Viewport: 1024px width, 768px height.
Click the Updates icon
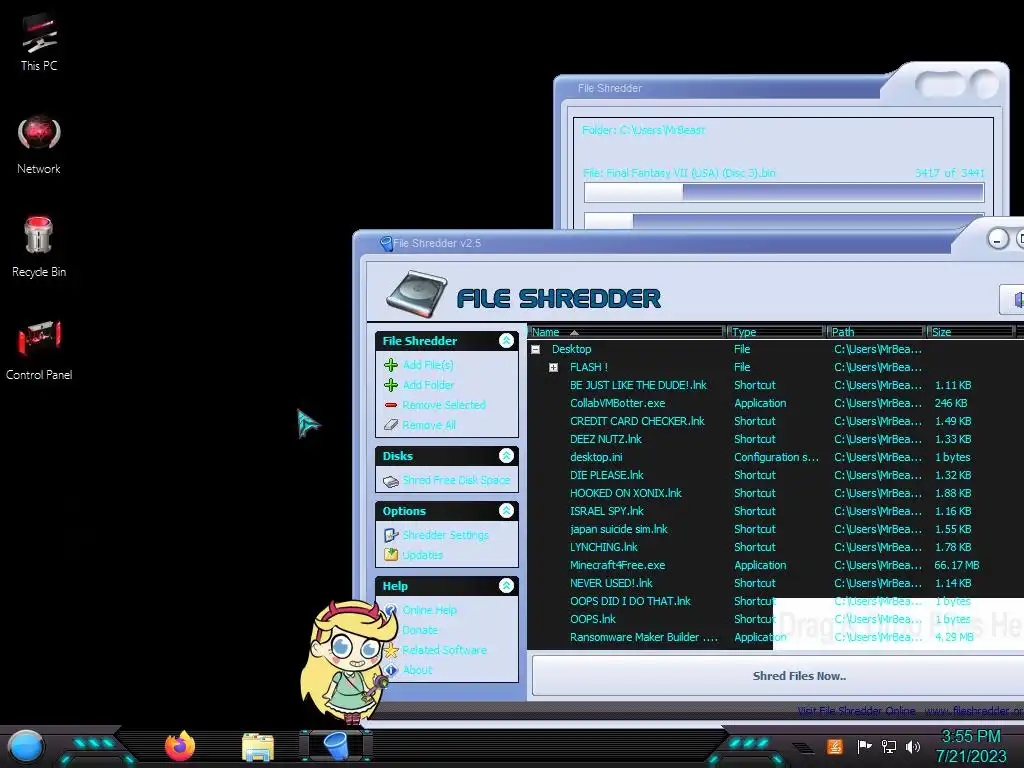[x=391, y=554]
